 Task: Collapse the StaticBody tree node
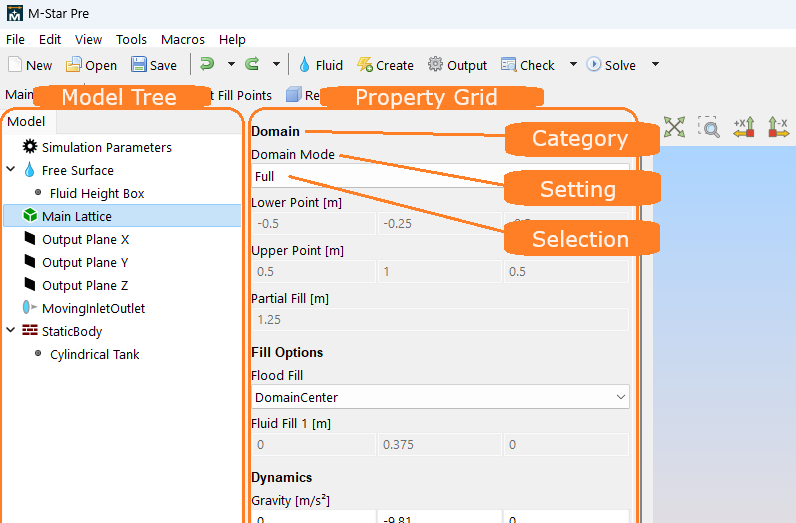click(11, 330)
